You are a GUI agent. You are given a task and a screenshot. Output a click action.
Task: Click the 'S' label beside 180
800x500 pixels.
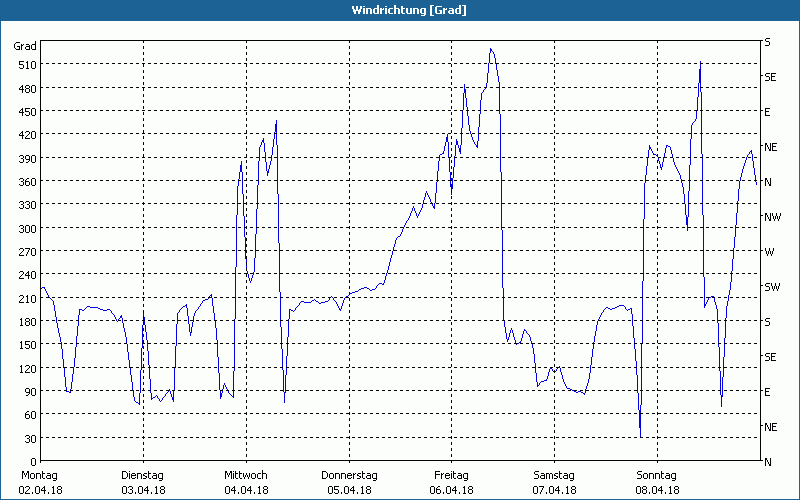point(767,322)
